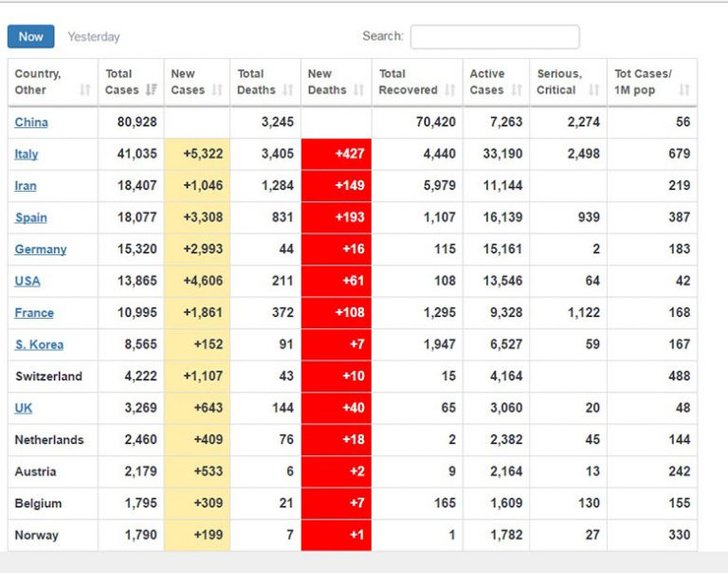Click Spain cases per million 387
728x573 pixels.
click(x=679, y=217)
